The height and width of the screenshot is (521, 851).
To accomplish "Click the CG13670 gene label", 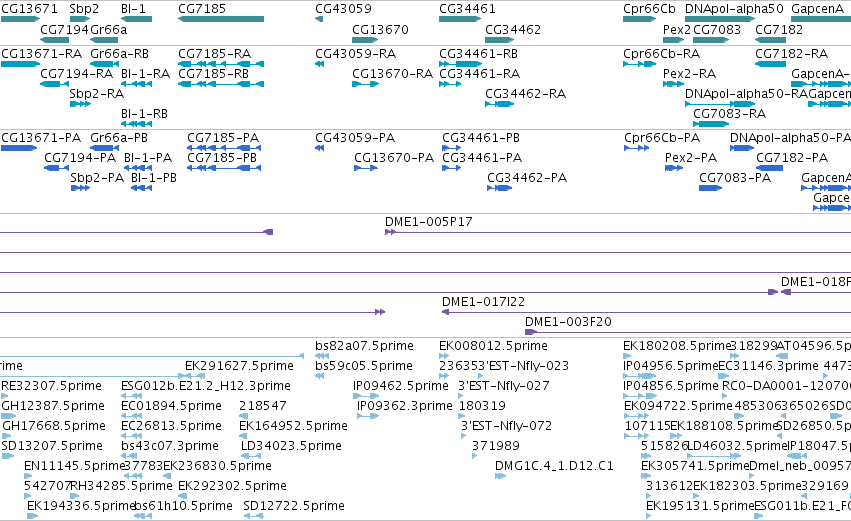I will (380, 29).
